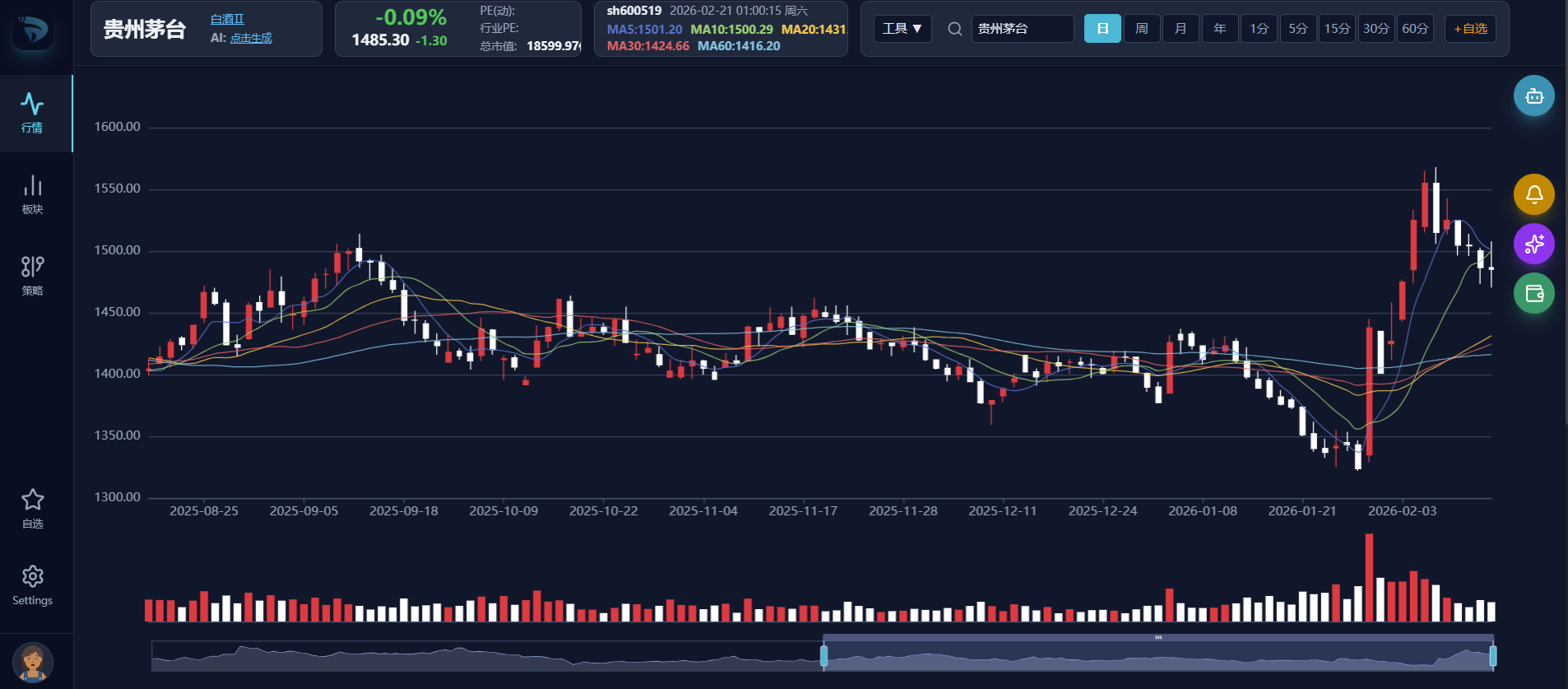
Task: Click the robot assistant floating button
Action: pos(1534,95)
